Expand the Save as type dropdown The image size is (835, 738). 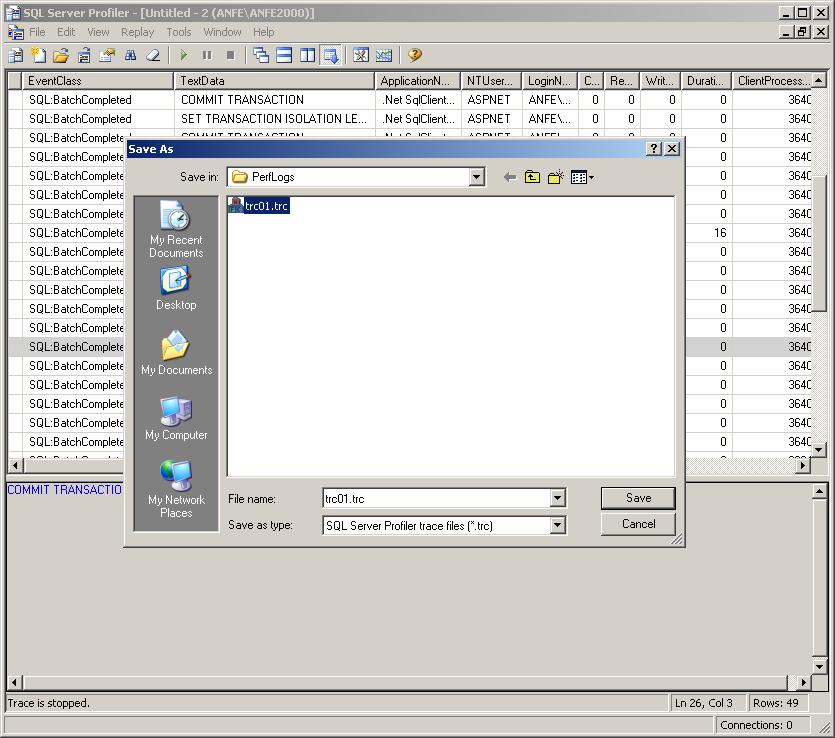tap(557, 525)
